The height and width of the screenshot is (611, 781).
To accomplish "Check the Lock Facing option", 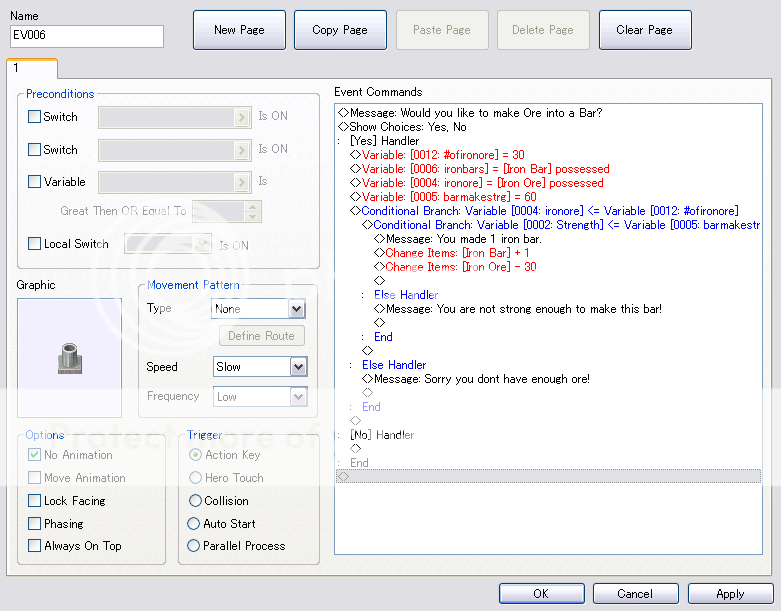I will (x=35, y=501).
